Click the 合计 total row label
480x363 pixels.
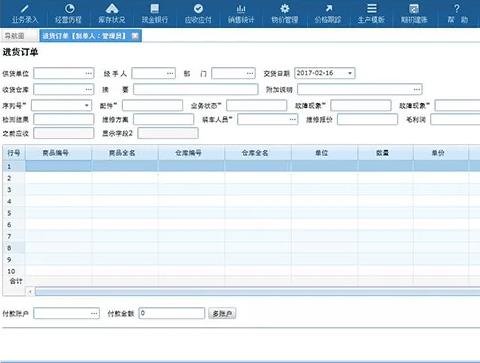click(16, 281)
